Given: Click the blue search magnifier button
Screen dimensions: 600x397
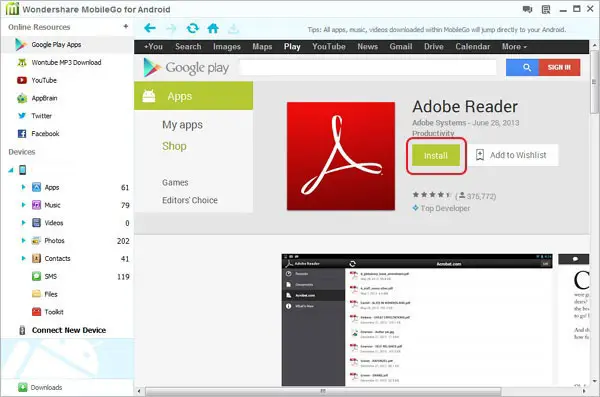Looking at the screenshot, I should [x=522, y=67].
